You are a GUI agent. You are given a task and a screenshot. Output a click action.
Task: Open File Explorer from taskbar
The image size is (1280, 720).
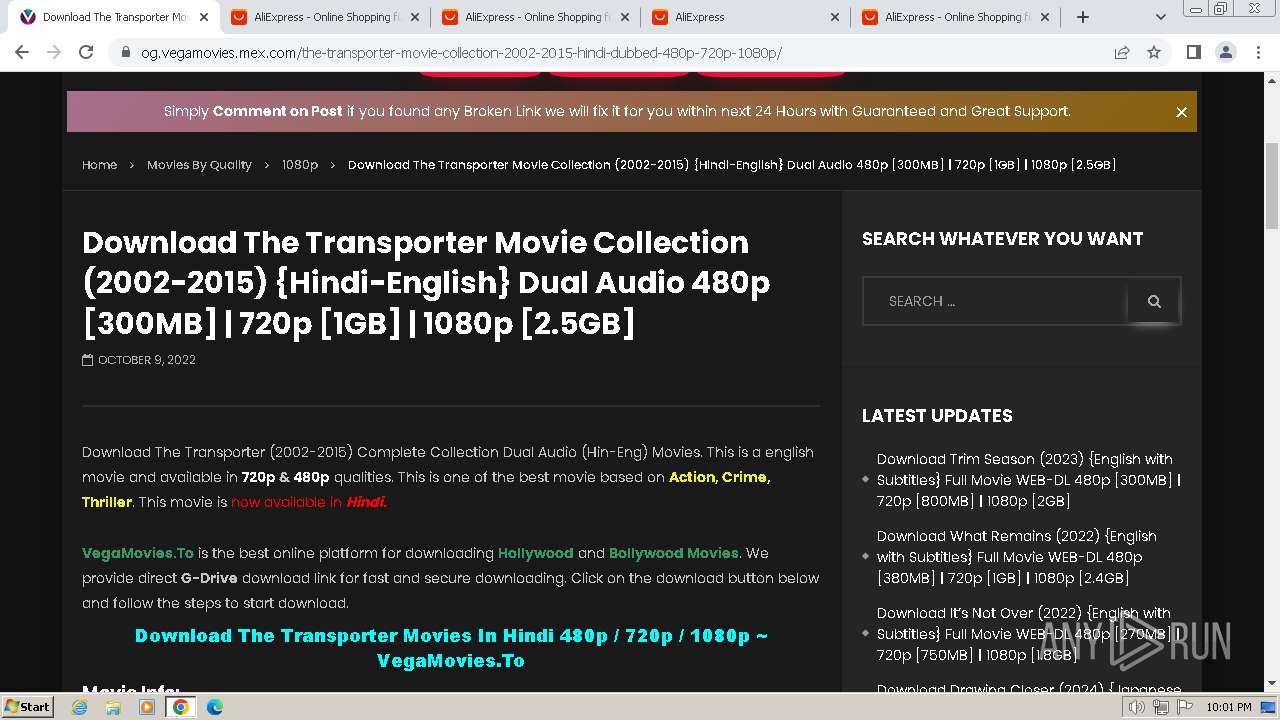pyautogui.click(x=113, y=707)
